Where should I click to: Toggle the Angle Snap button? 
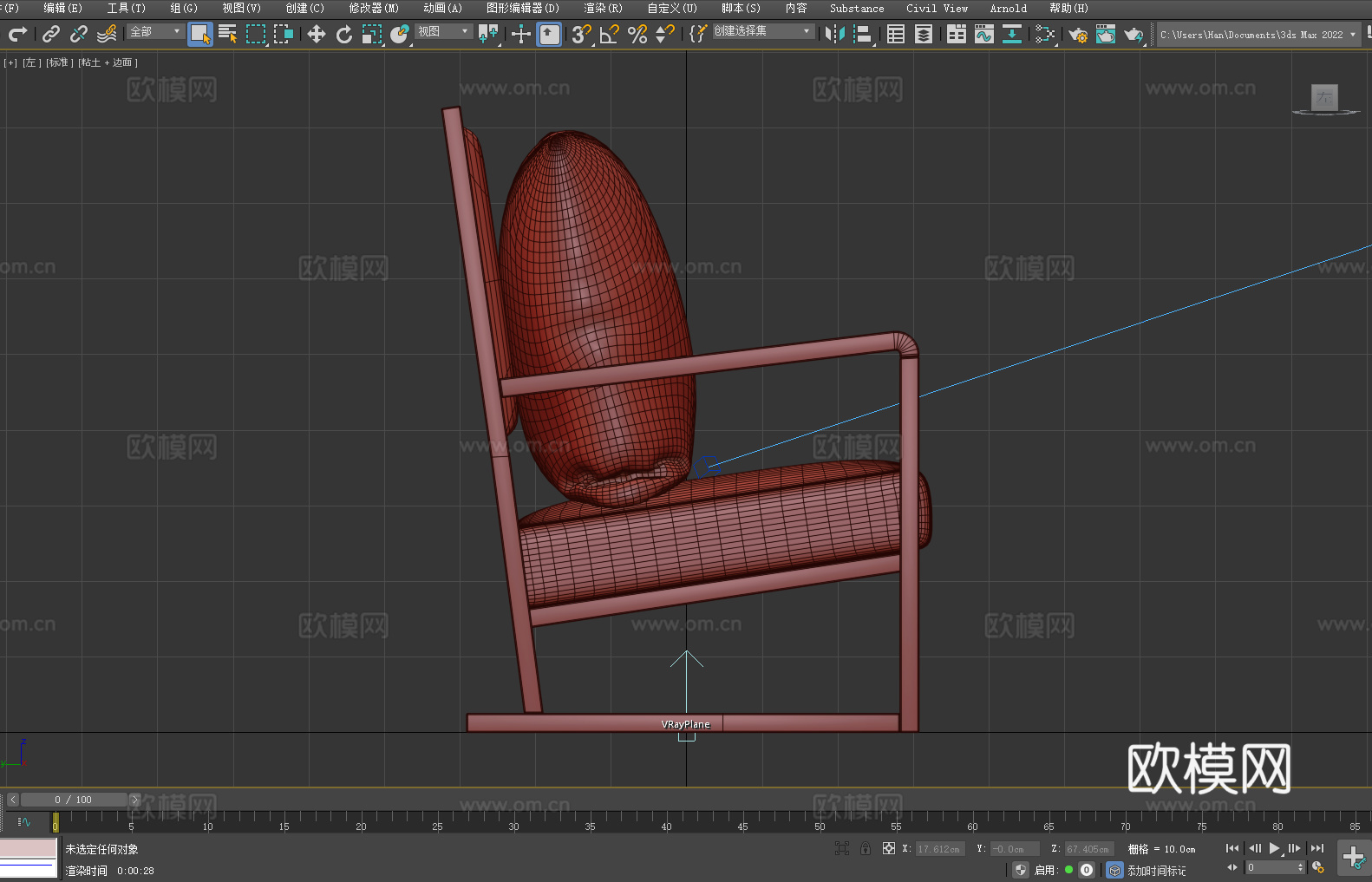(x=610, y=34)
